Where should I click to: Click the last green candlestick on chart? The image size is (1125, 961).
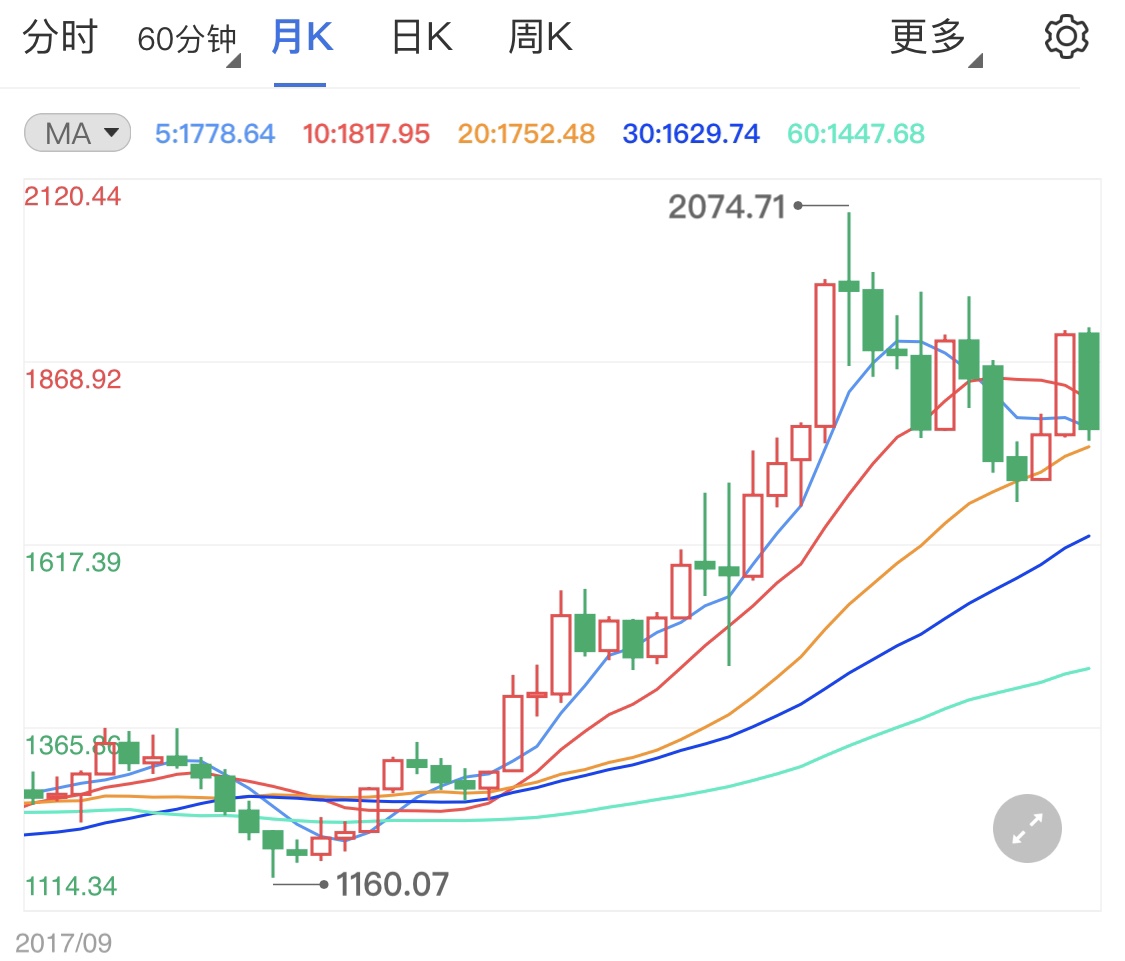1089,382
